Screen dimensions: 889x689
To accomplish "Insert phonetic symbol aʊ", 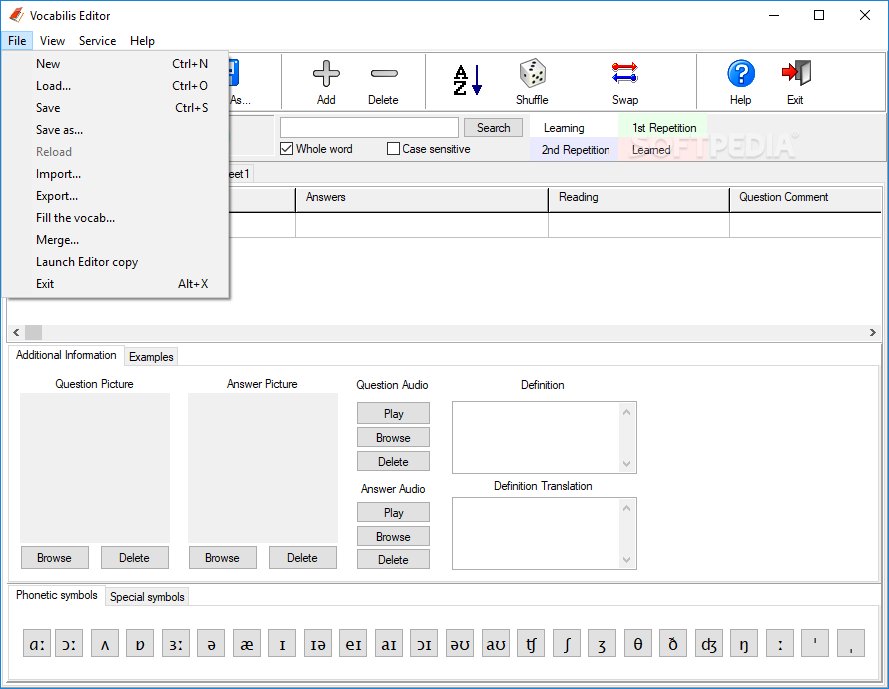I will pos(496,644).
